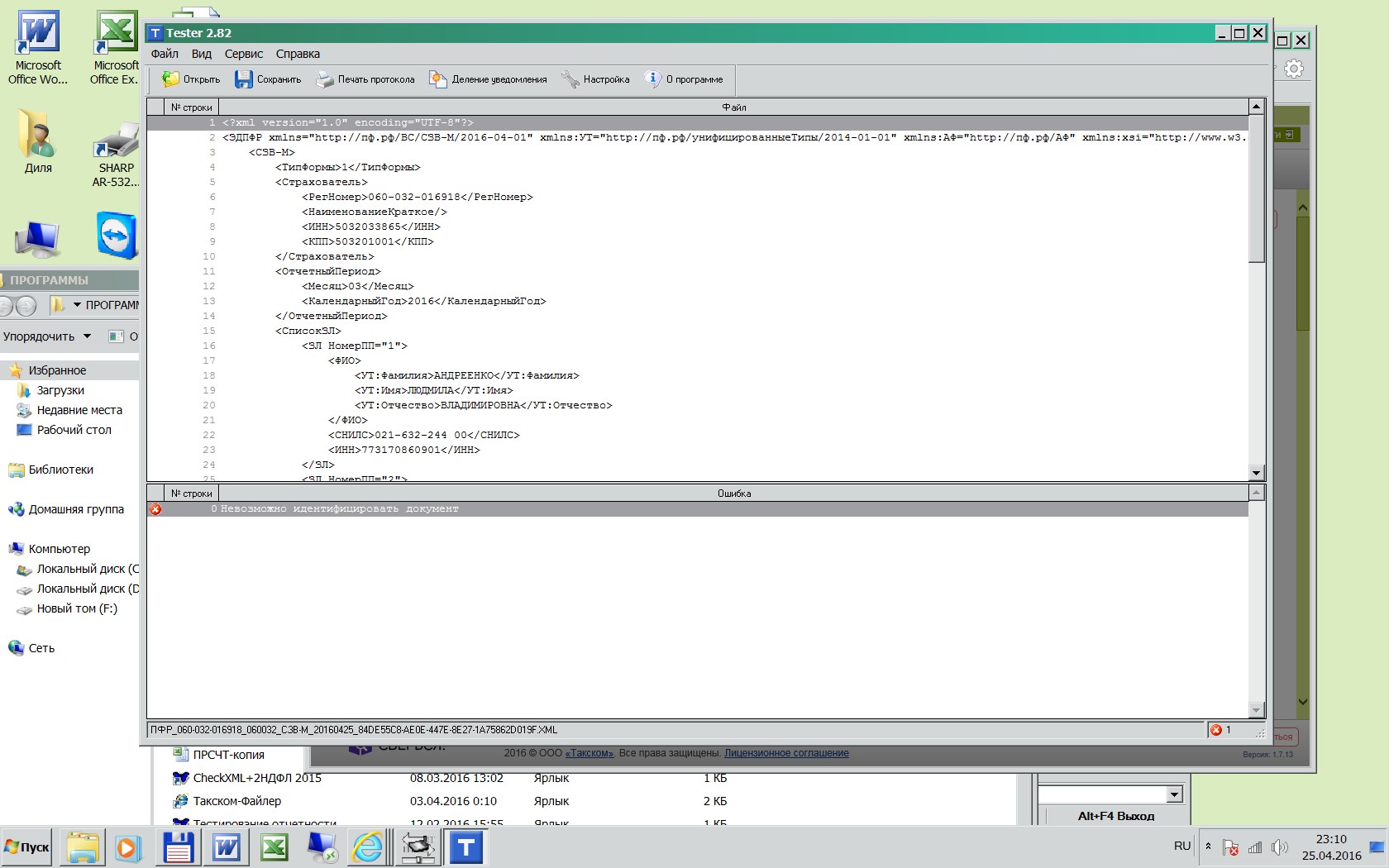Click scroll down arrow of file pane
Screen dimensions: 1389x868
(1257, 474)
